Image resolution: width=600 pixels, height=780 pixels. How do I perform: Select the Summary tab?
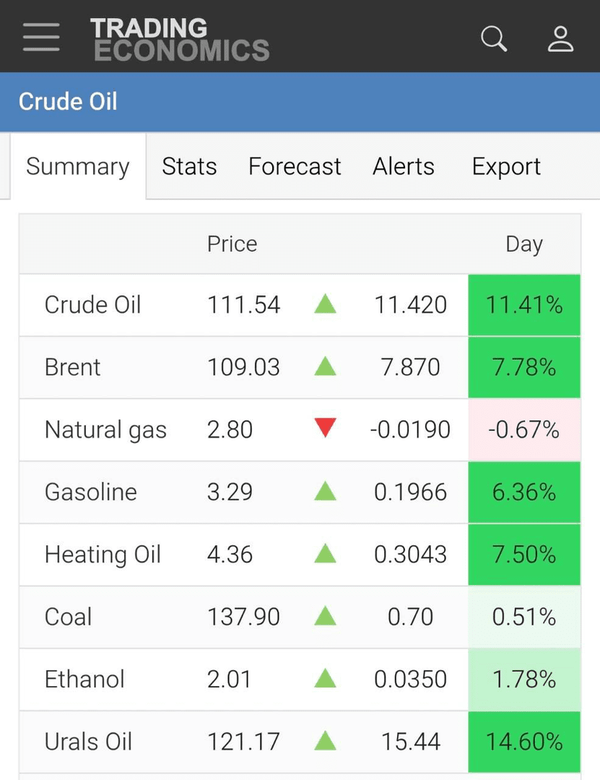pos(78,167)
